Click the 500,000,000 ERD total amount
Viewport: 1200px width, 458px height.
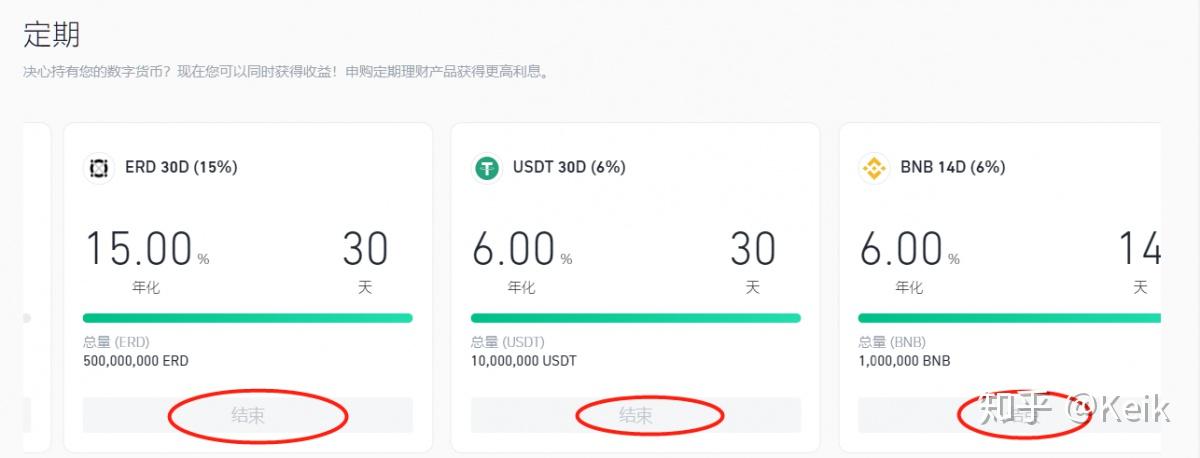[136, 361]
